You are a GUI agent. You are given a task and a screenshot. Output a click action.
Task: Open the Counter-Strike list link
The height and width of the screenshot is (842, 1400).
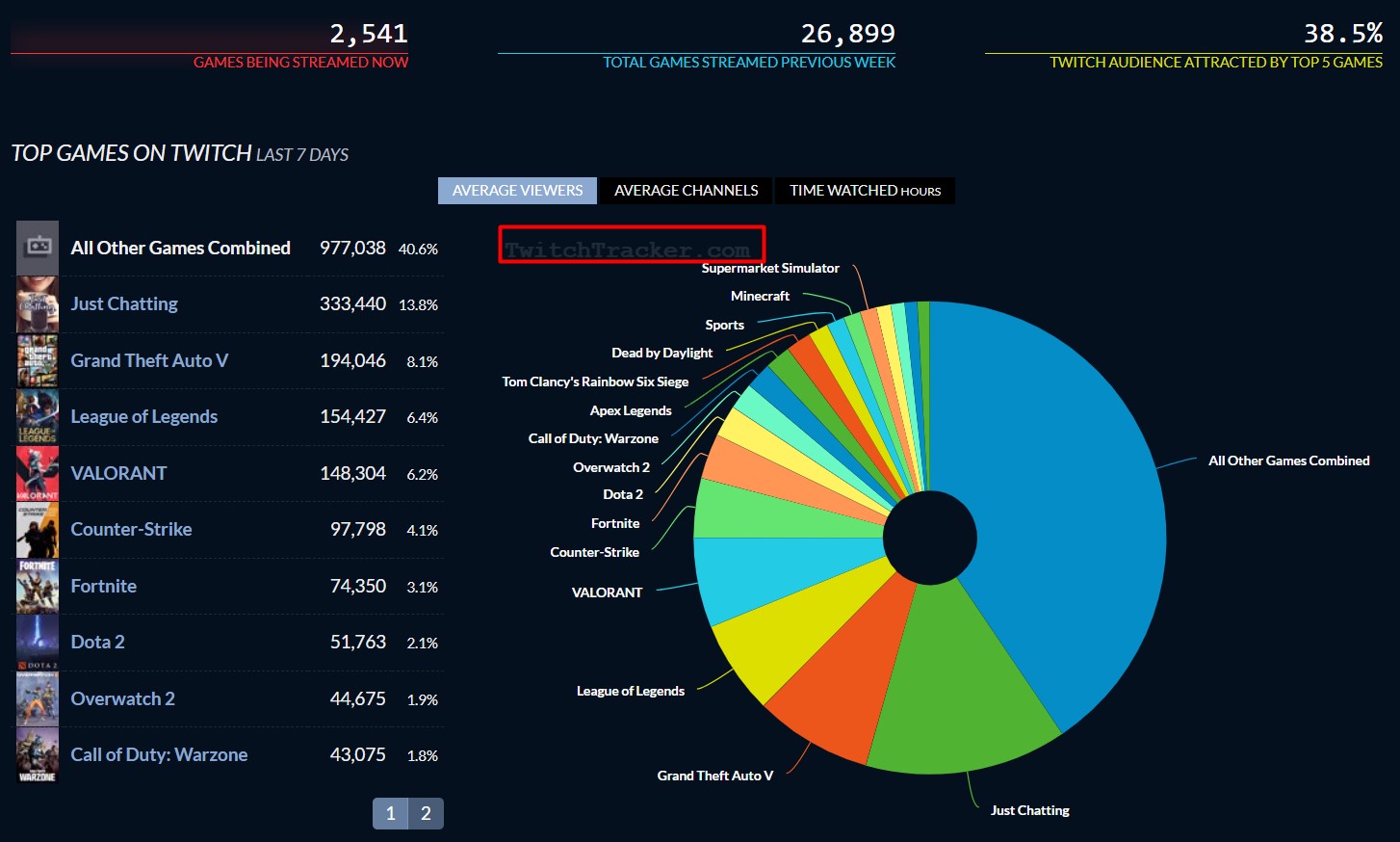pyautogui.click(x=131, y=529)
